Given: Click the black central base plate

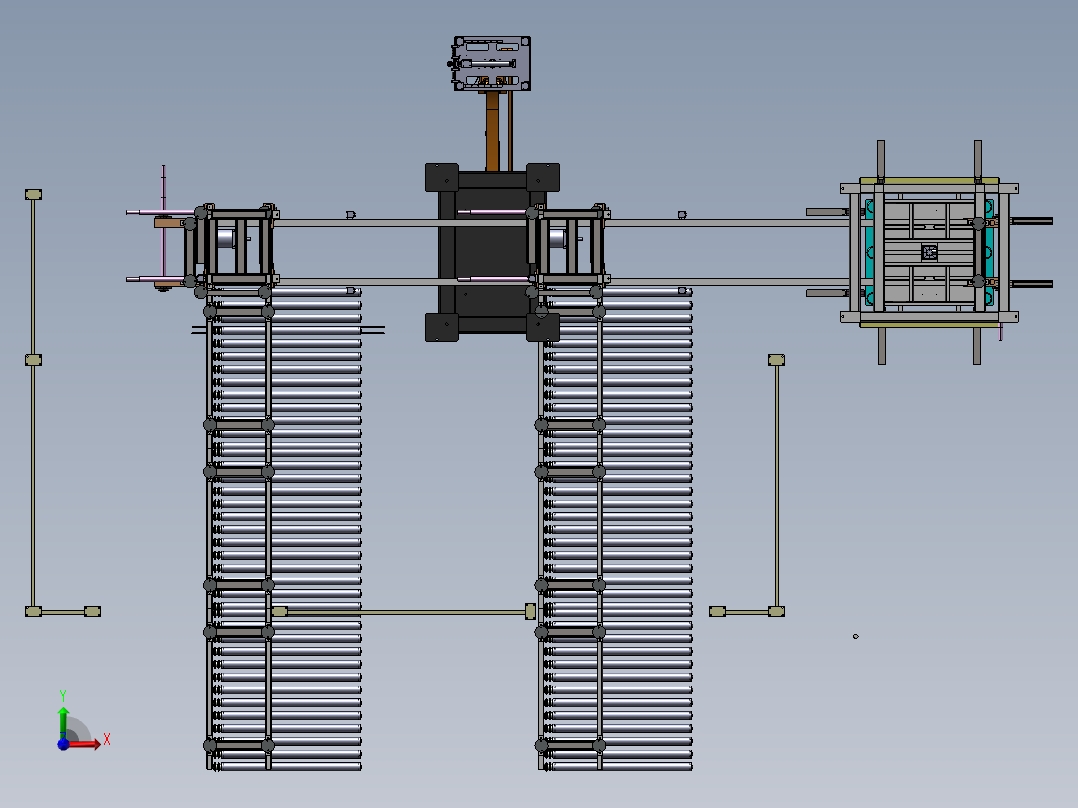Looking at the screenshot, I should [490, 250].
